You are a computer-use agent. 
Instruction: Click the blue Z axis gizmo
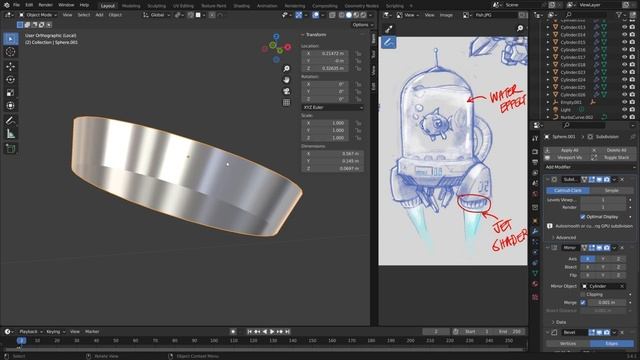click(276, 37)
